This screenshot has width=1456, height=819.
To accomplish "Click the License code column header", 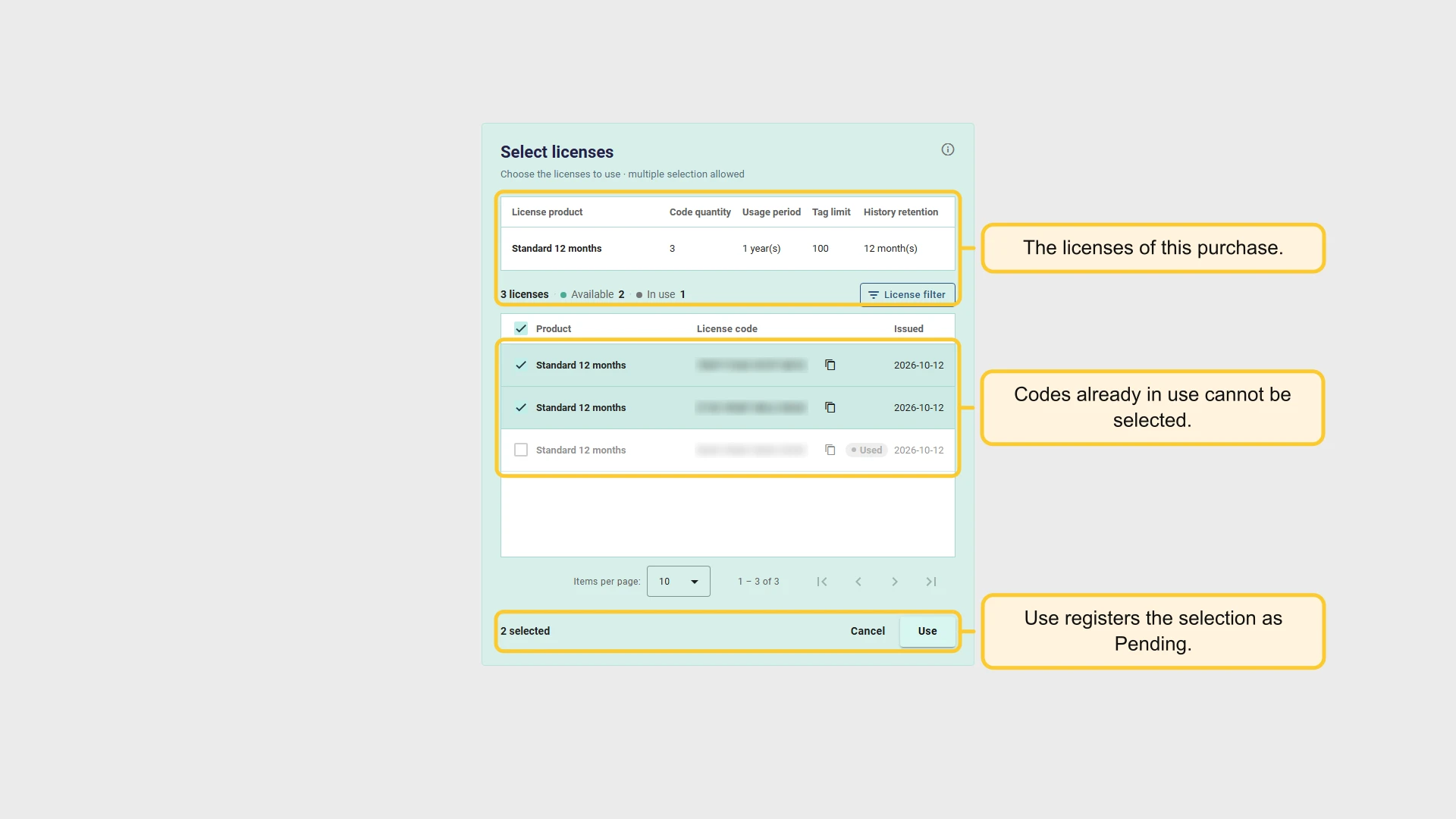I will (x=726, y=328).
